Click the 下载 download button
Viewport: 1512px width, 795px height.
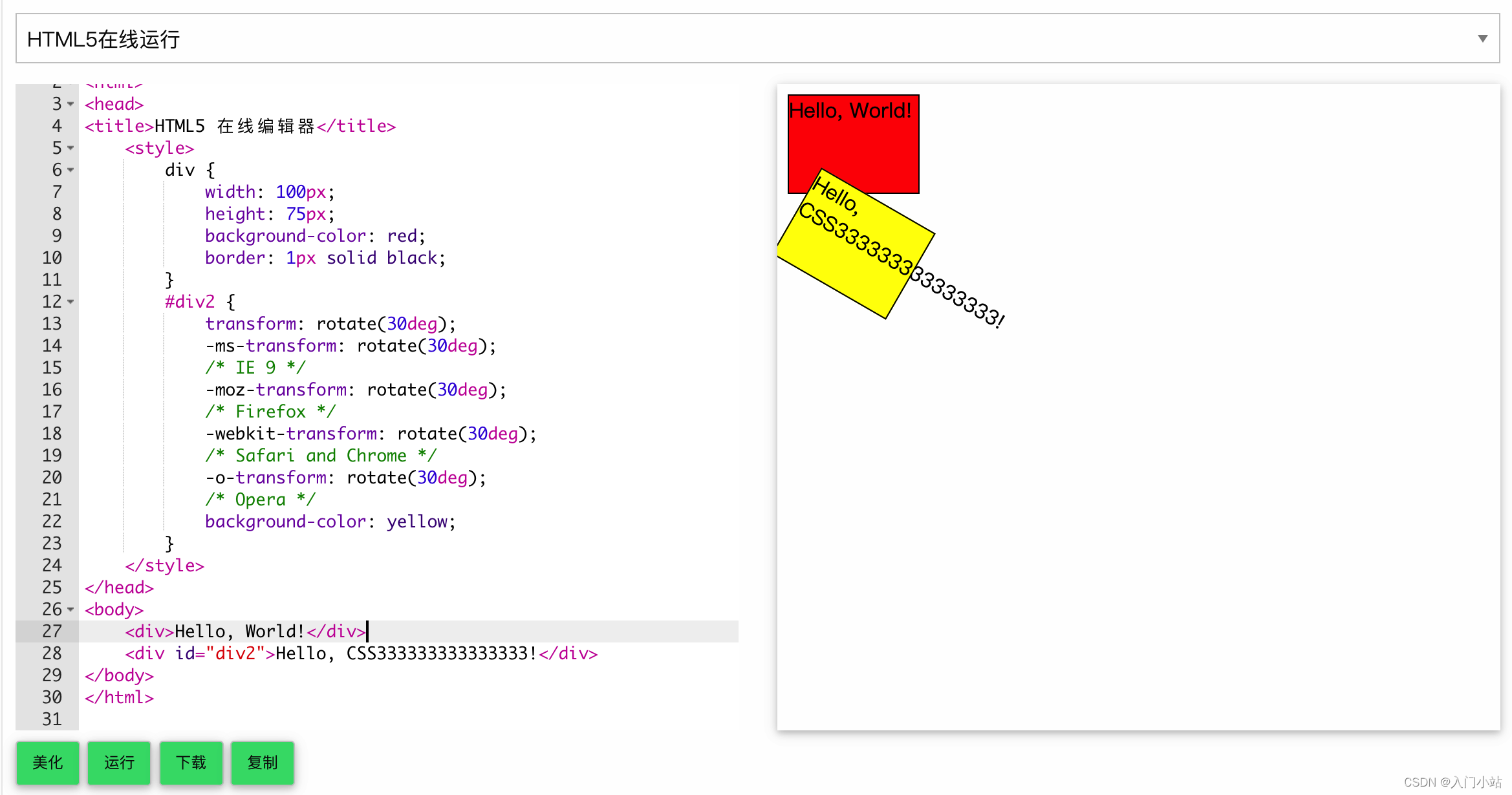point(191,763)
